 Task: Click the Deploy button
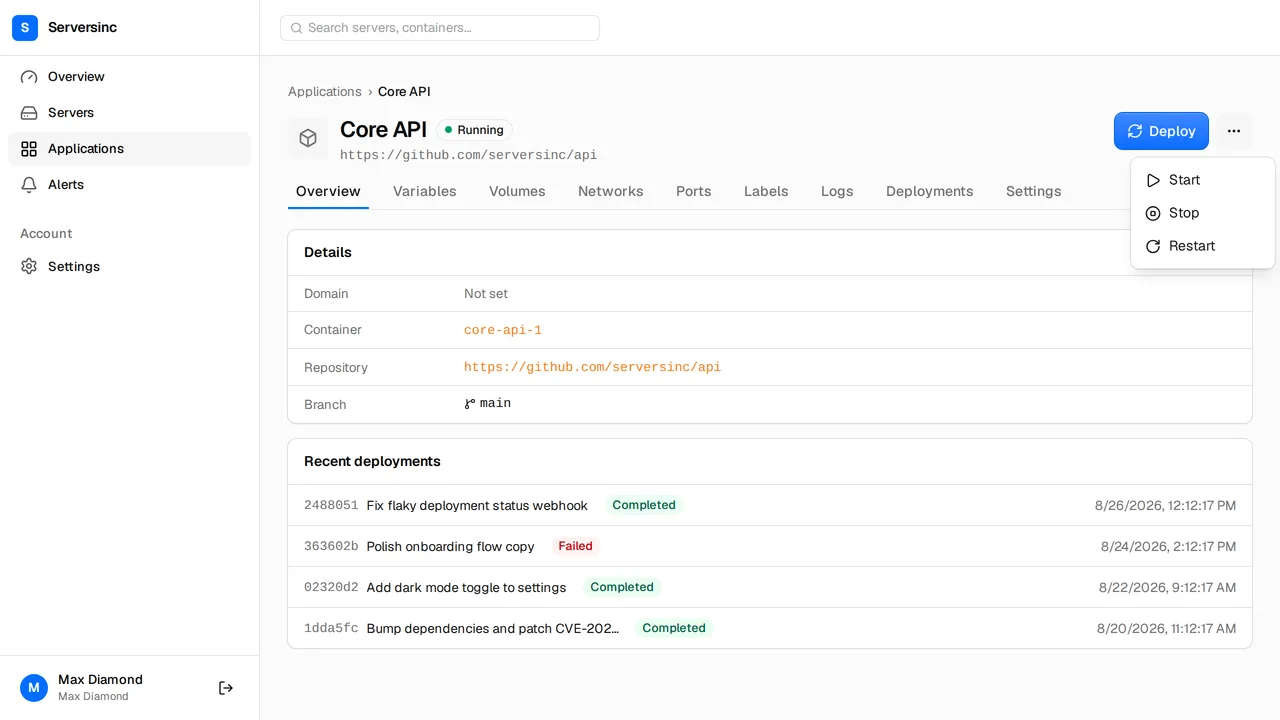(1161, 131)
